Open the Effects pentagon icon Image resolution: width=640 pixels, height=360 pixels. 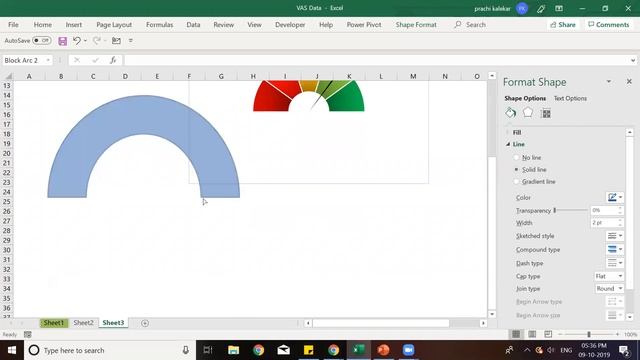[528, 112]
